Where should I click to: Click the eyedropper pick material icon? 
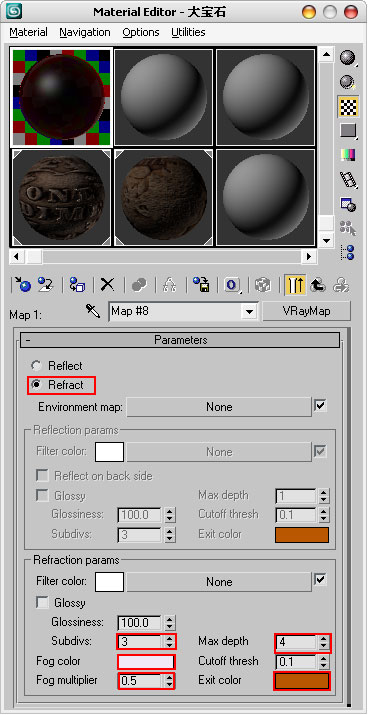[x=93, y=311]
